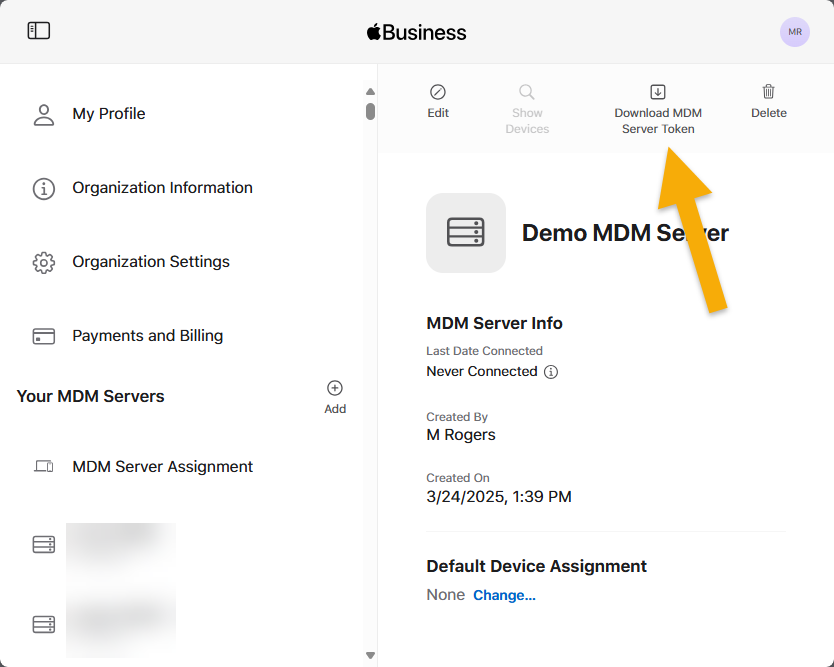Click the My Profile person icon

coord(44,113)
